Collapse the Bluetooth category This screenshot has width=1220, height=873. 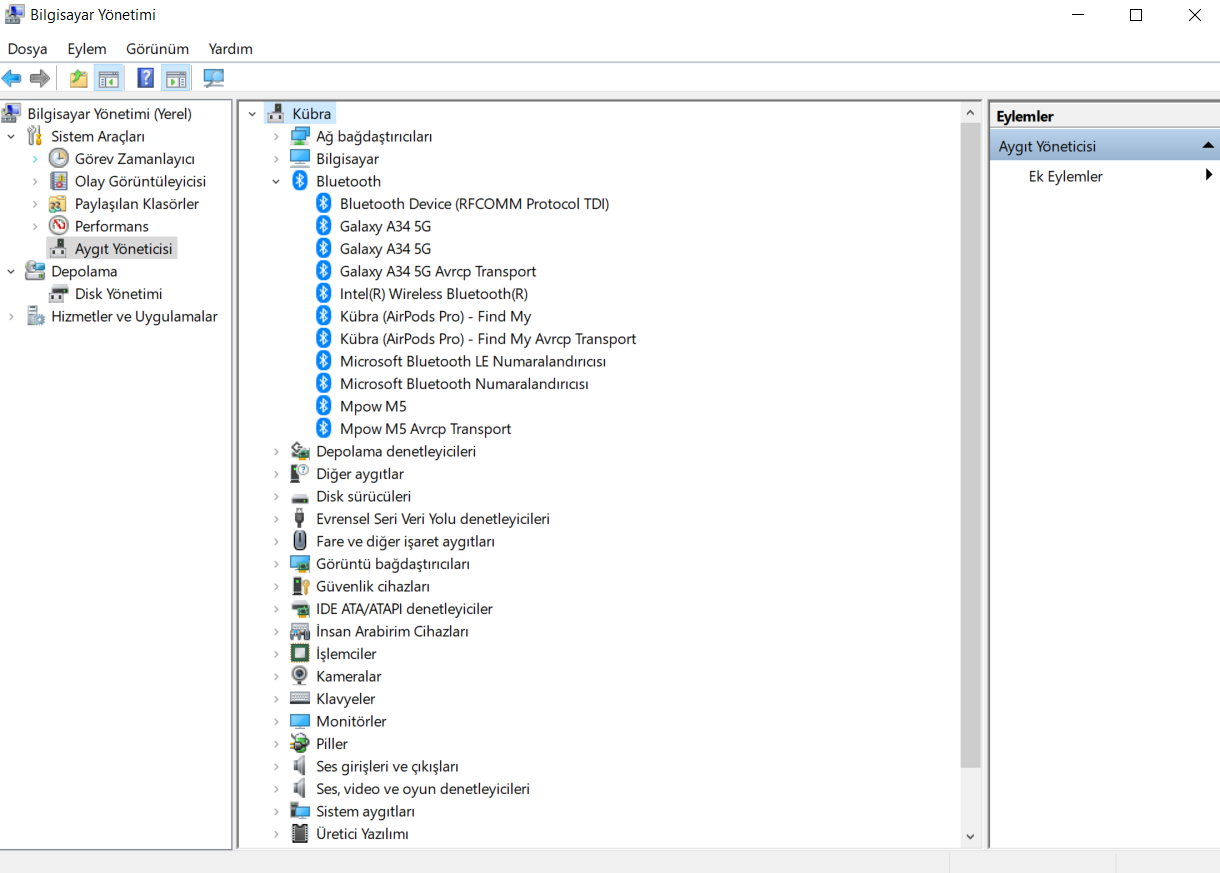(276, 181)
